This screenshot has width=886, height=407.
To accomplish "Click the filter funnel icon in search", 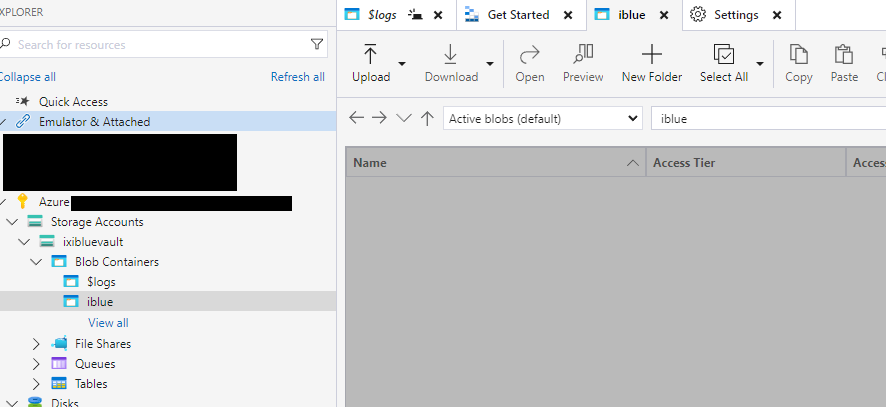I will click(x=317, y=45).
